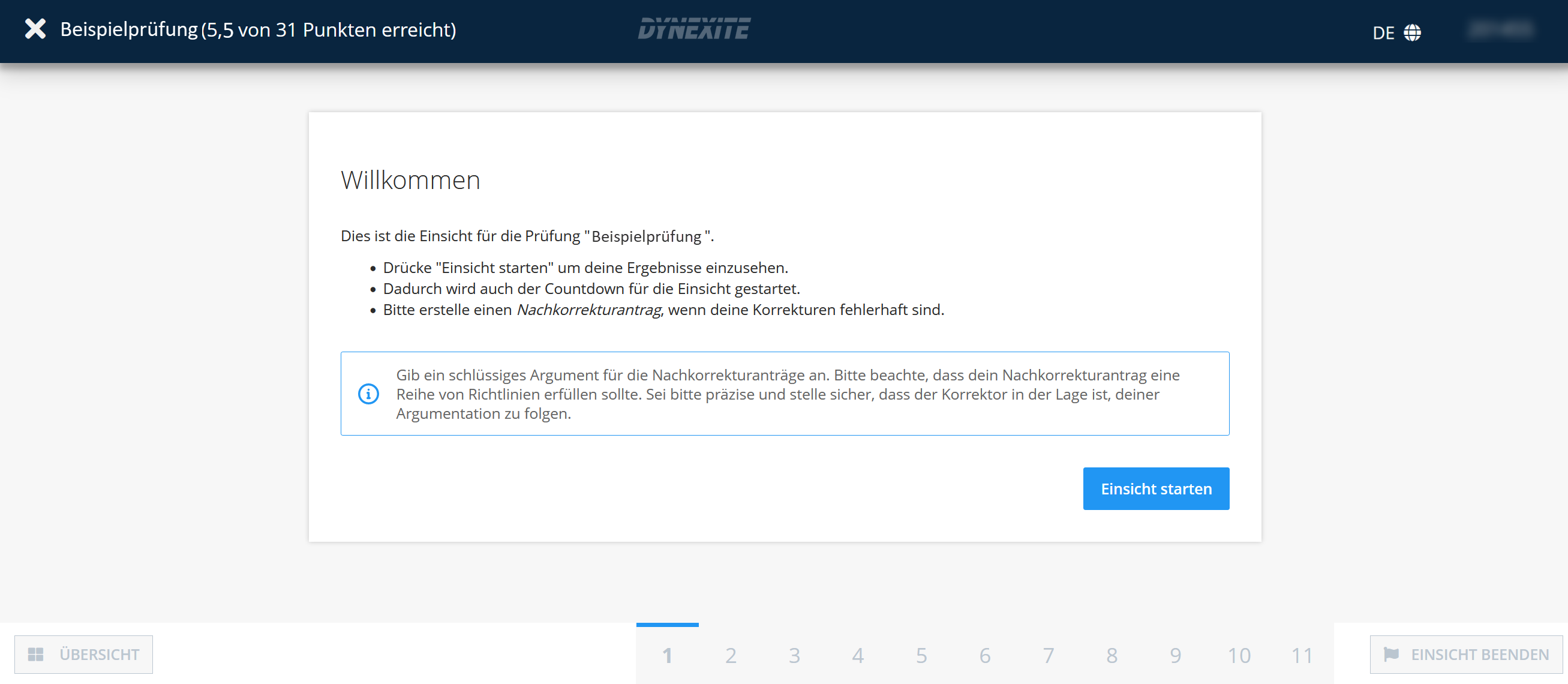
Task: Click the flag icon on Einsicht beenden
Action: 1391,654
